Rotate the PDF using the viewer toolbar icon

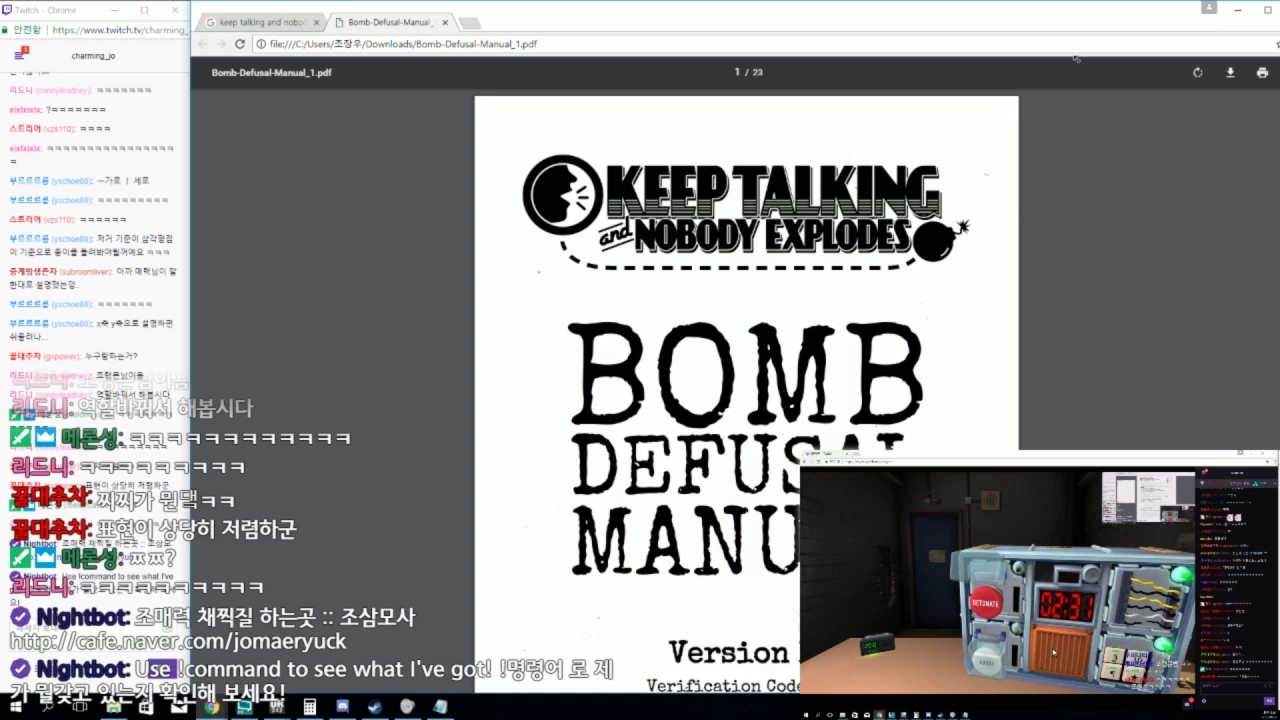pos(1197,72)
